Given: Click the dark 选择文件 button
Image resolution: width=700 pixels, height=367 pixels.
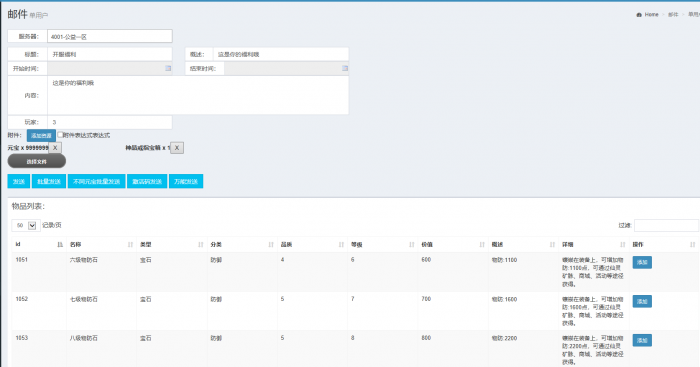Looking at the screenshot, I should (x=37, y=161).
